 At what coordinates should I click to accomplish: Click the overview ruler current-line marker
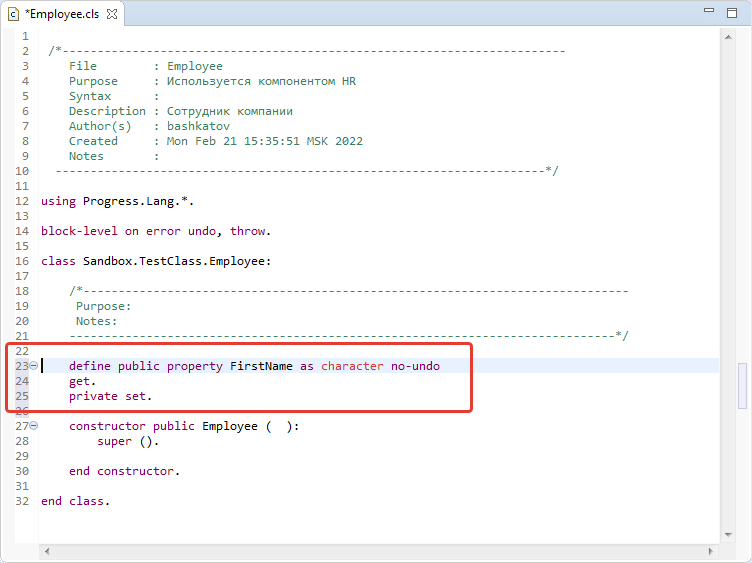pyautogui.click(x=742, y=386)
